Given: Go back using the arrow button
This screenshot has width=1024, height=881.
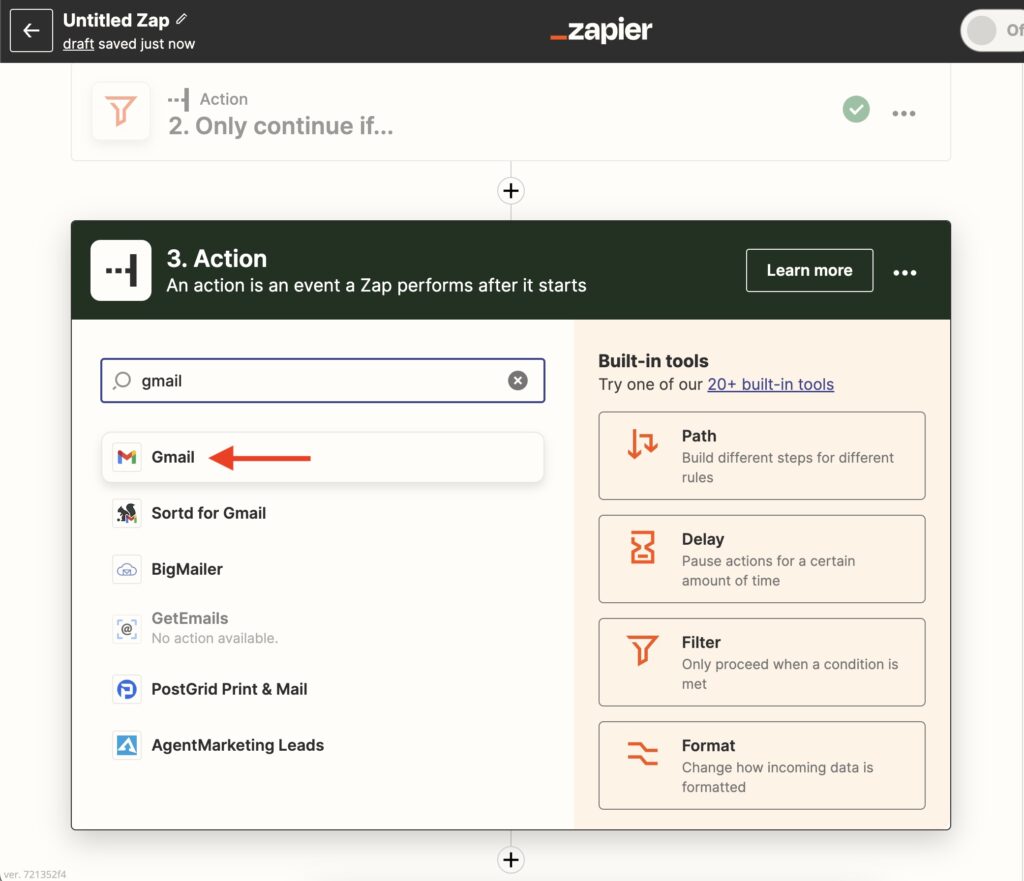Looking at the screenshot, I should click(x=31, y=30).
